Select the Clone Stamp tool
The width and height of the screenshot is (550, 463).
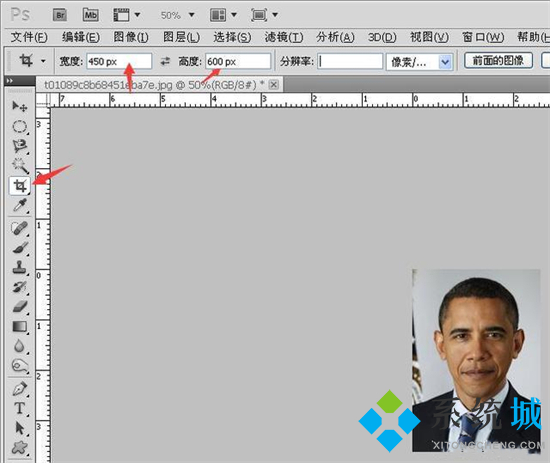tap(20, 267)
